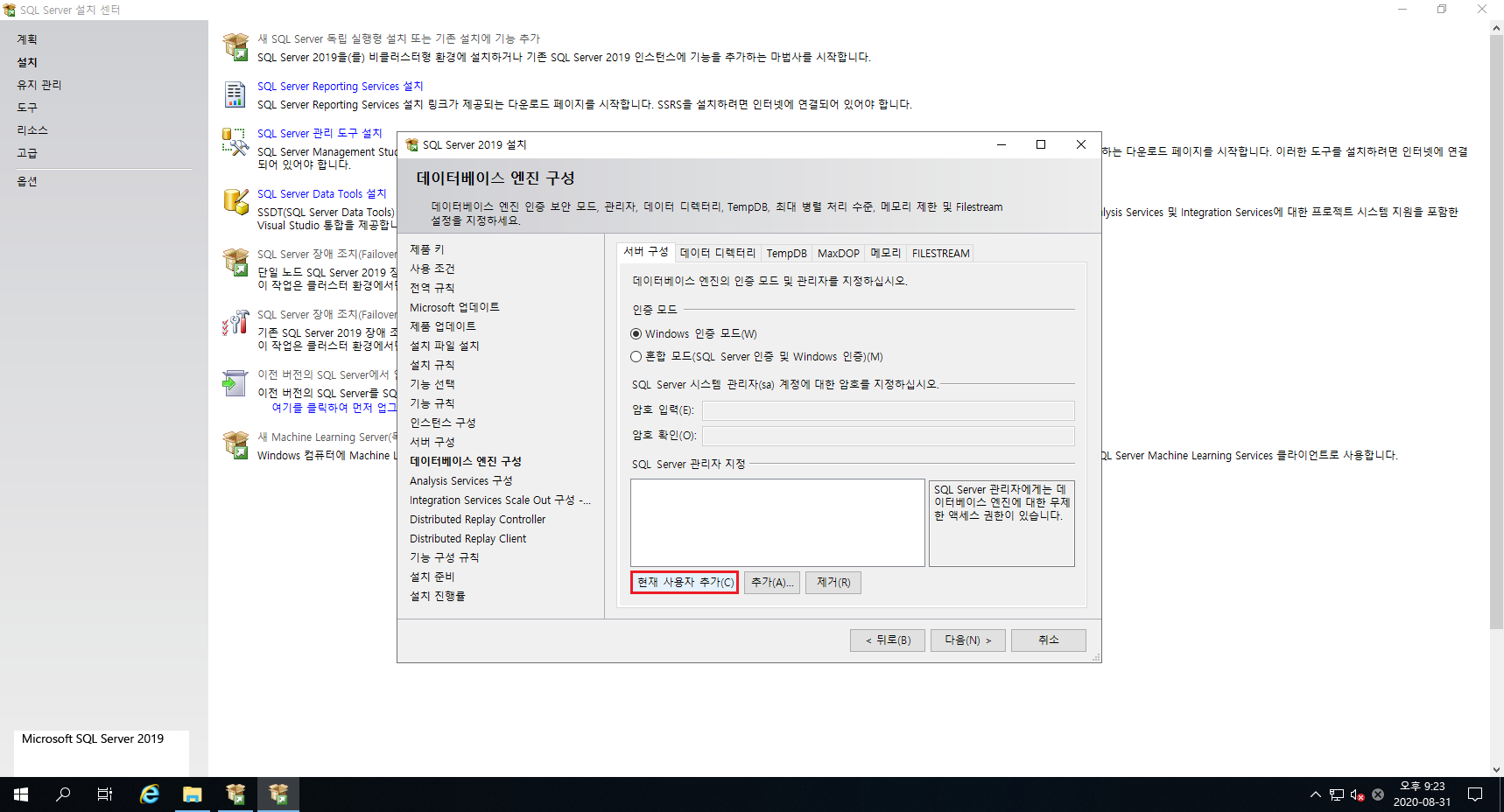Click the SQL Server Reporting Services 설치 link
The height and width of the screenshot is (812, 1504).
[340, 86]
